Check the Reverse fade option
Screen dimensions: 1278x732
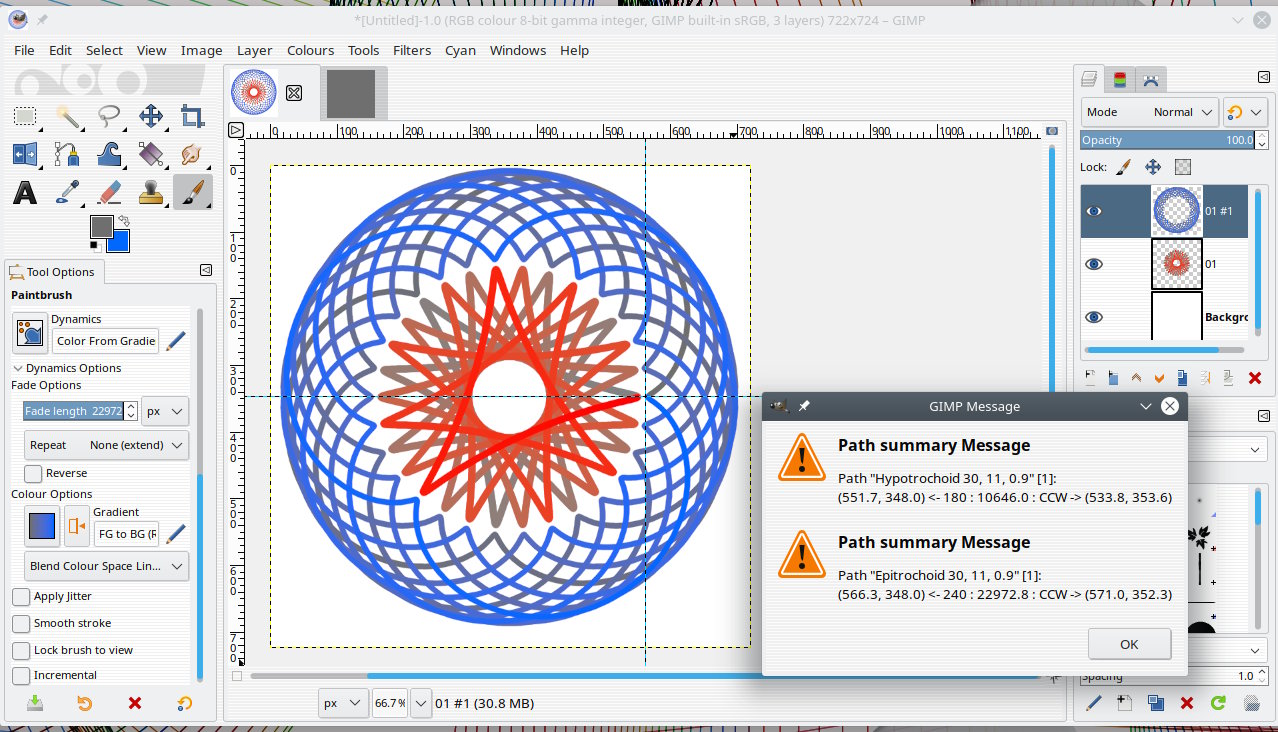(33, 473)
